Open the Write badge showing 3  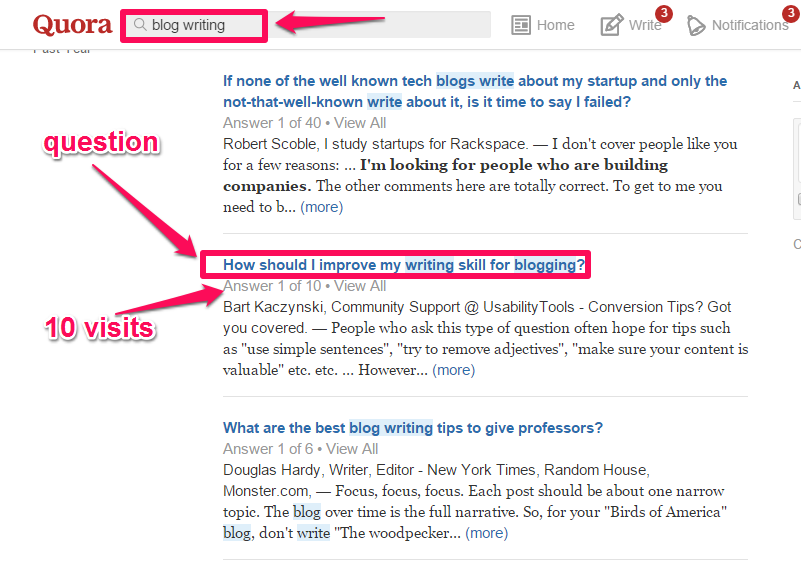click(x=664, y=13)
